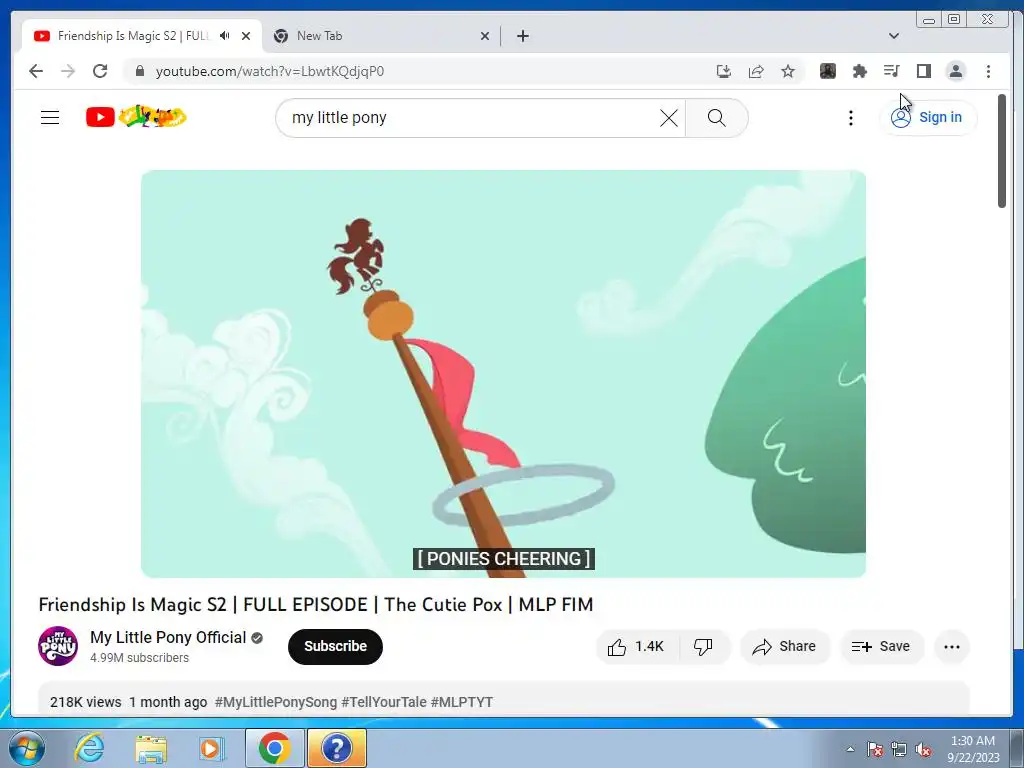
Task: Click the video player to pause
Action: click(504, 374)
